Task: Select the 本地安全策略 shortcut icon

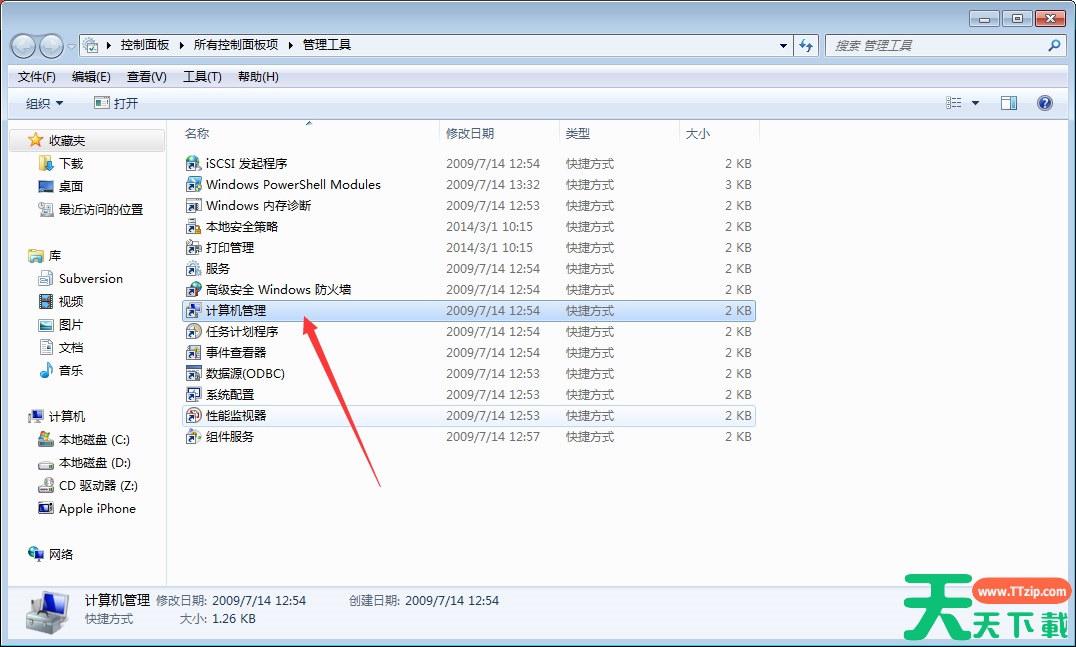Action: 194,226
